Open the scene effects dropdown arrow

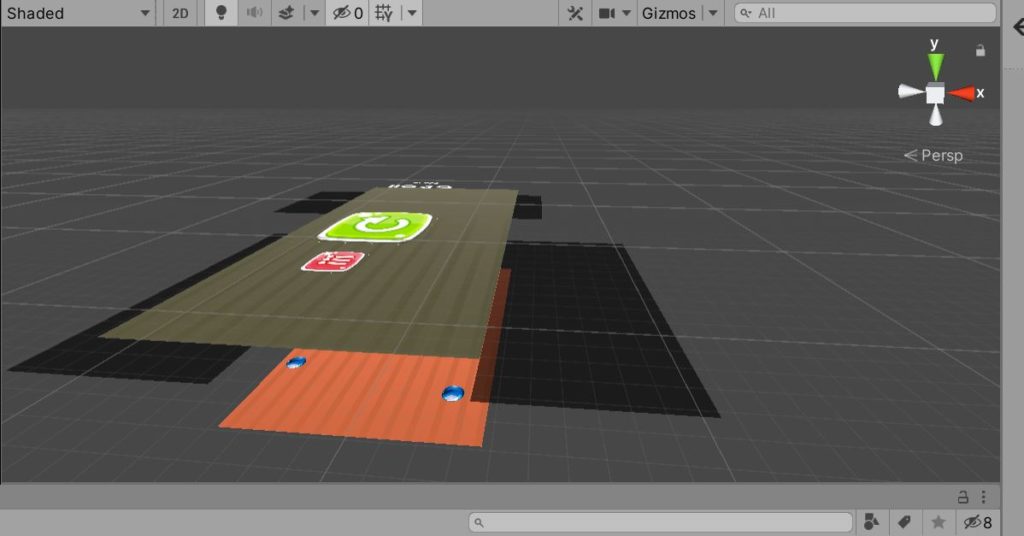click(x=314, y=13)
